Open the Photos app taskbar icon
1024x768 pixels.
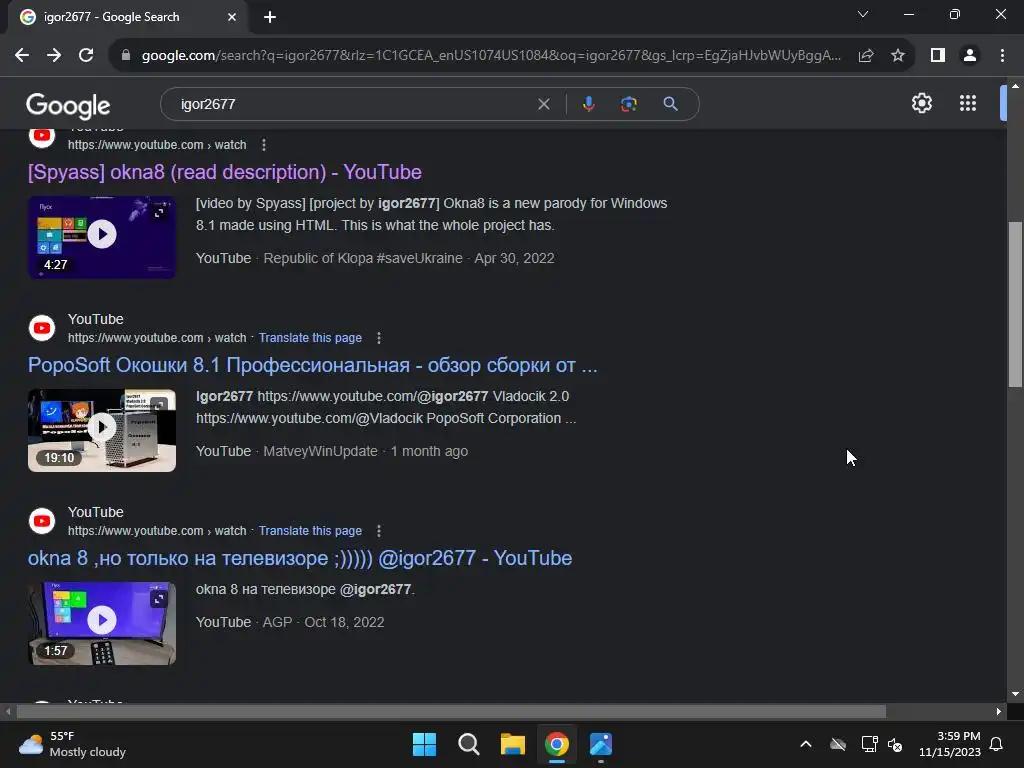tap(601, 744)
